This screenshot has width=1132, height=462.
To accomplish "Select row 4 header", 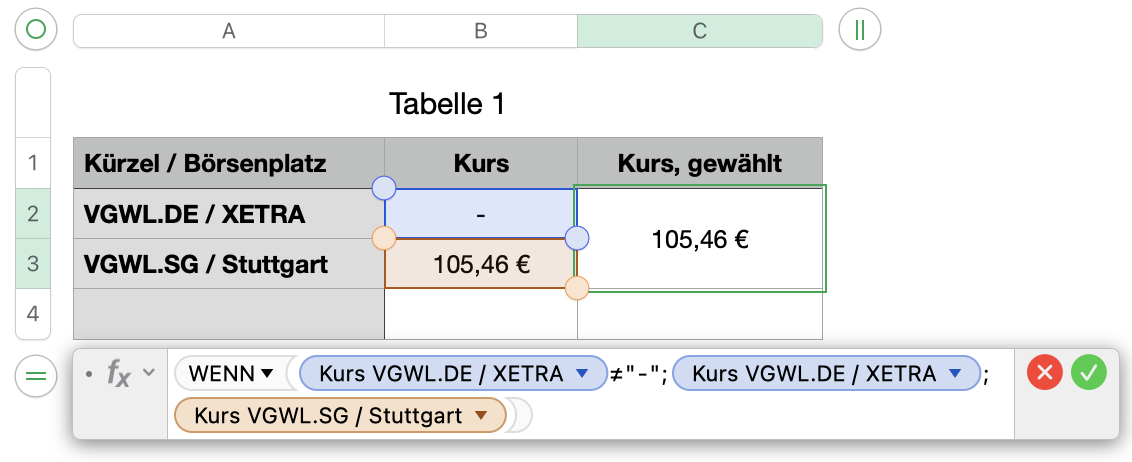I will (33, 314).
